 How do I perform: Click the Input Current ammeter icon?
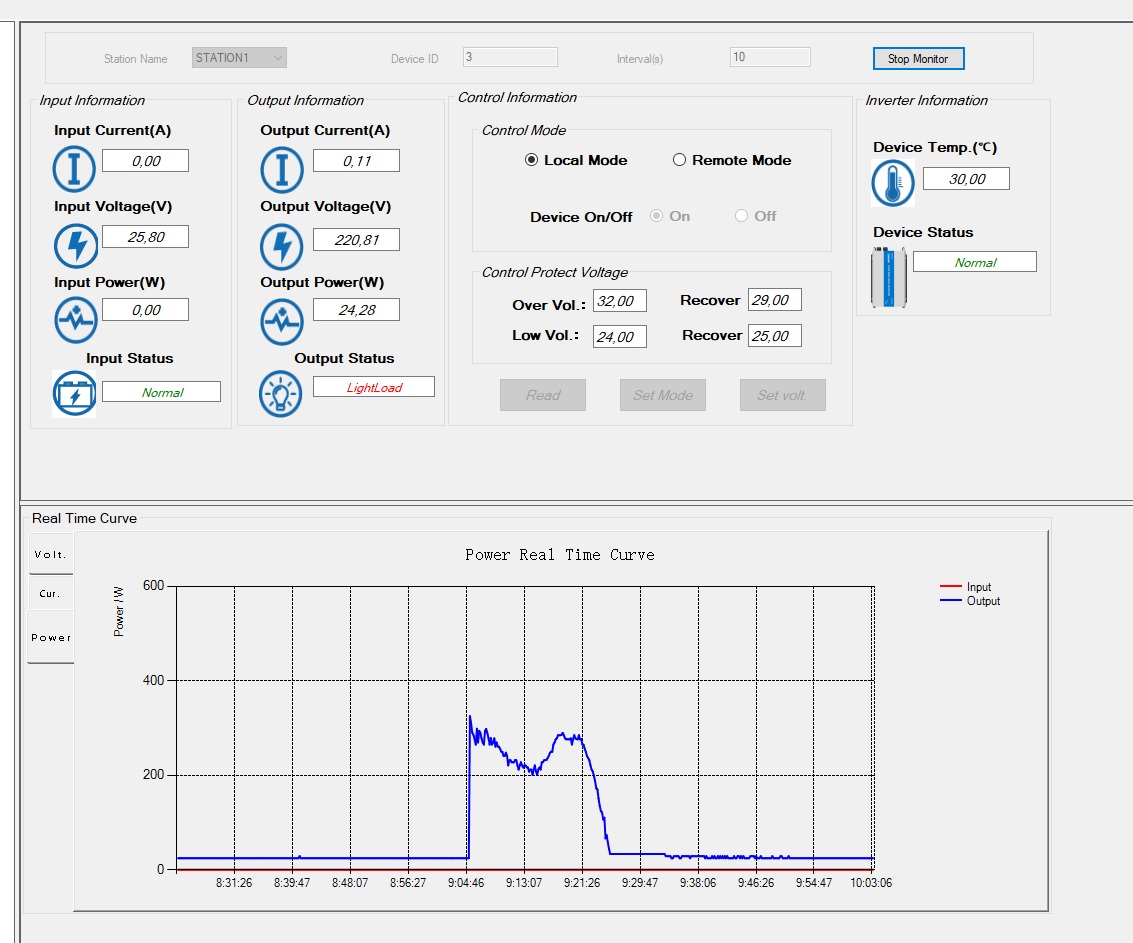coord(74,169)
